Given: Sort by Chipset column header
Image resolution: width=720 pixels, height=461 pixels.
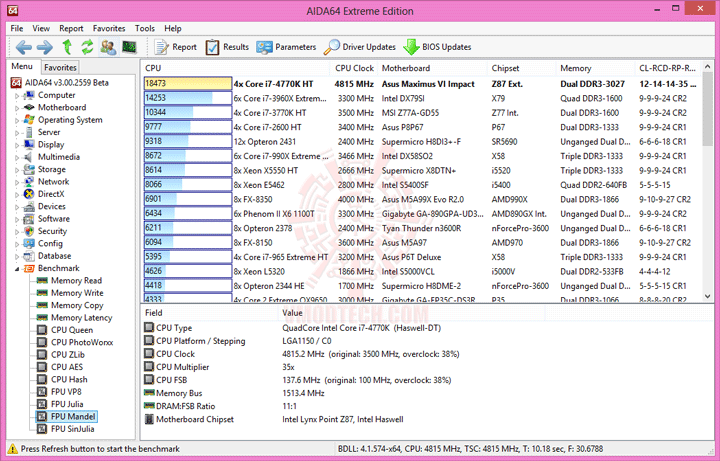Looking at the screenshot, I should pos(521,68).
